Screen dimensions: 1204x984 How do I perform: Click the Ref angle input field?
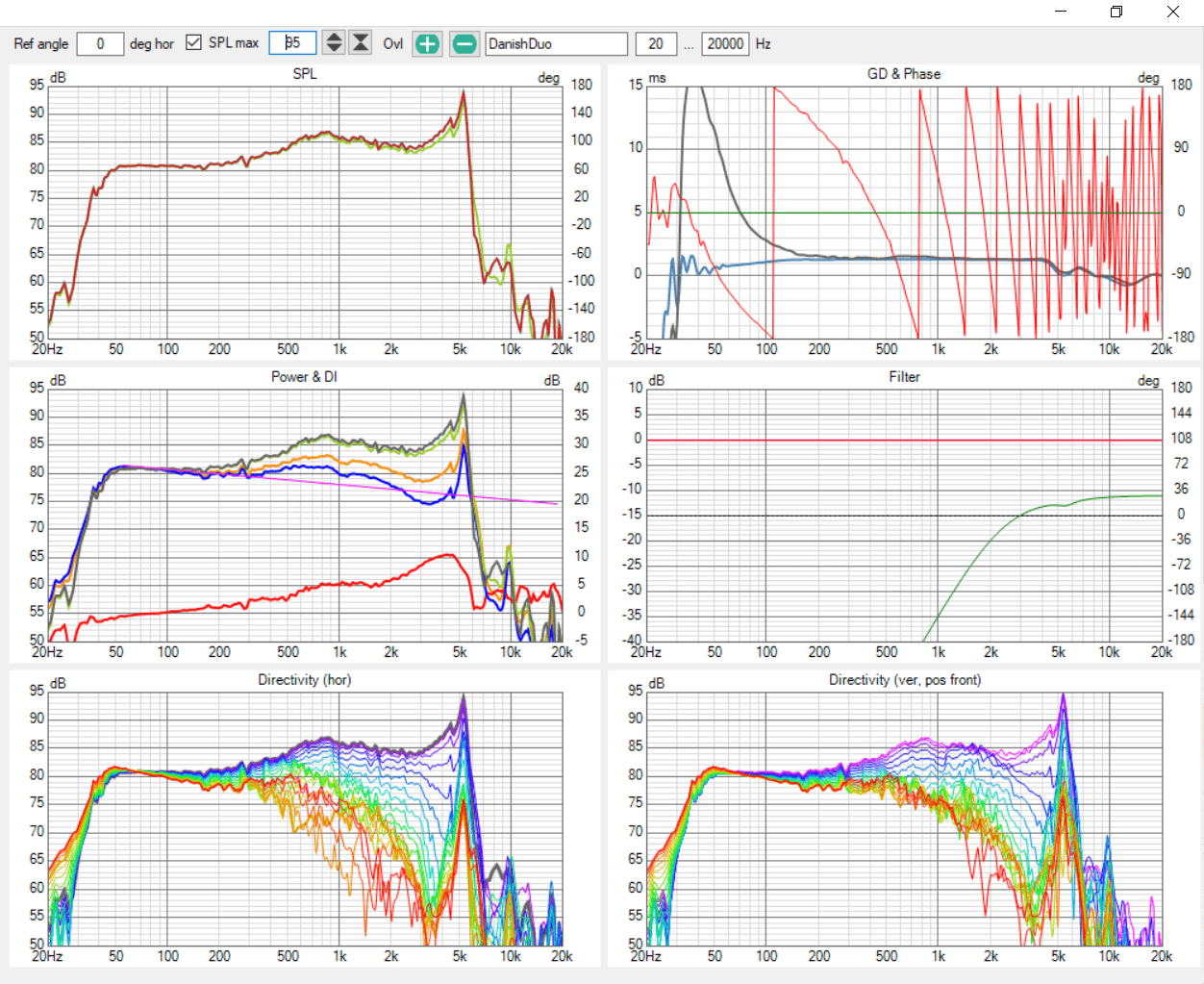point(100,43)
